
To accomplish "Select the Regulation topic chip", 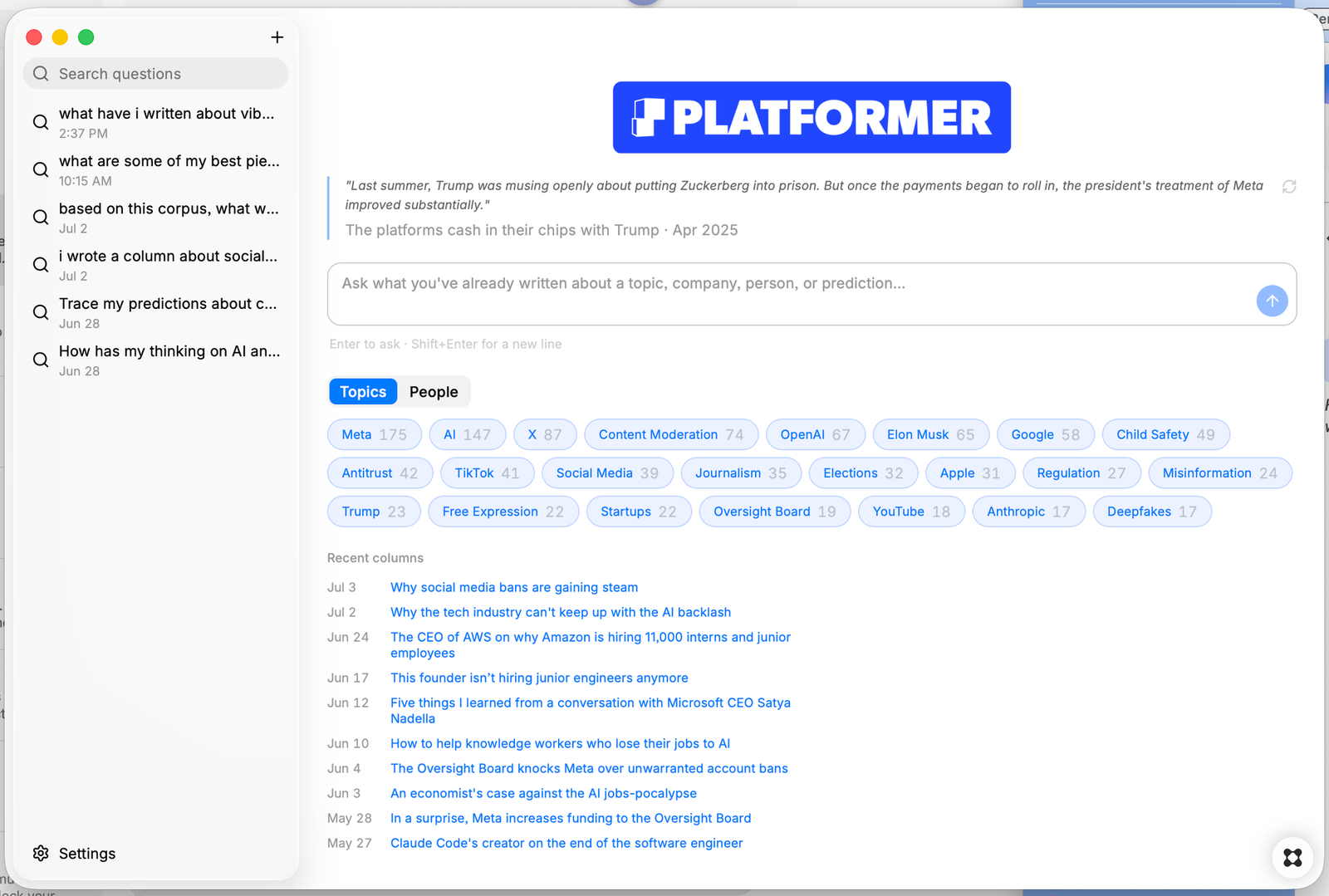I will click(x=1081, y=473).
